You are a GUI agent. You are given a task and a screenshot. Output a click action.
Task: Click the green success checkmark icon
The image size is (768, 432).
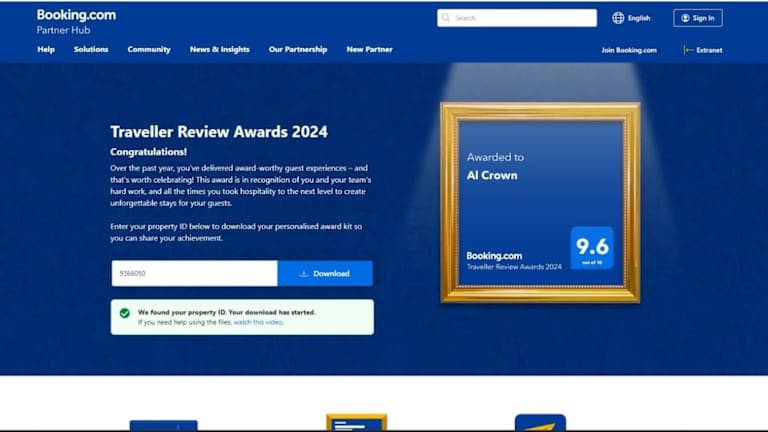pos(124,313)
